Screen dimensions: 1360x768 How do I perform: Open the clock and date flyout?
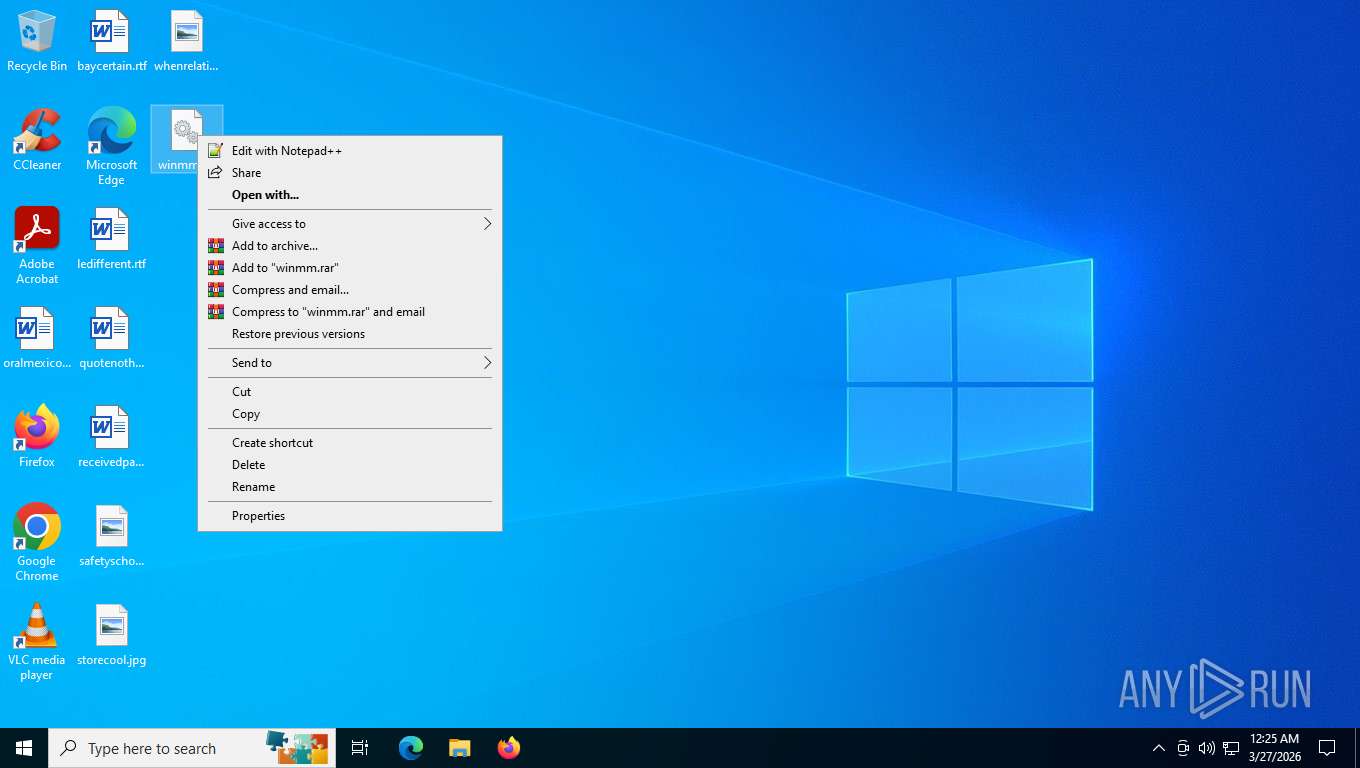(x=1275, y=748)
